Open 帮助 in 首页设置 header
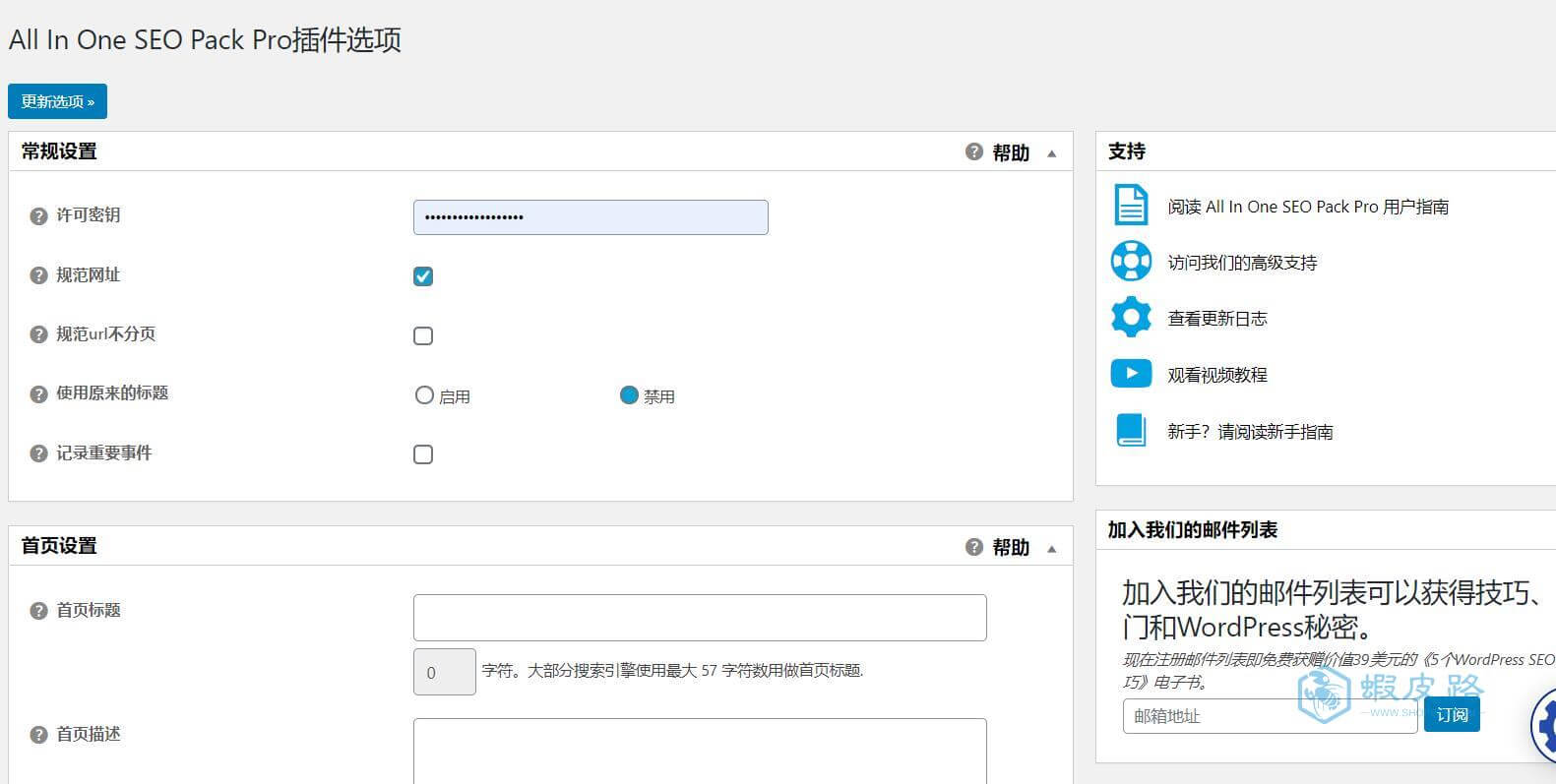Screen dimensions: 1556x784 tap(1011, 548)
